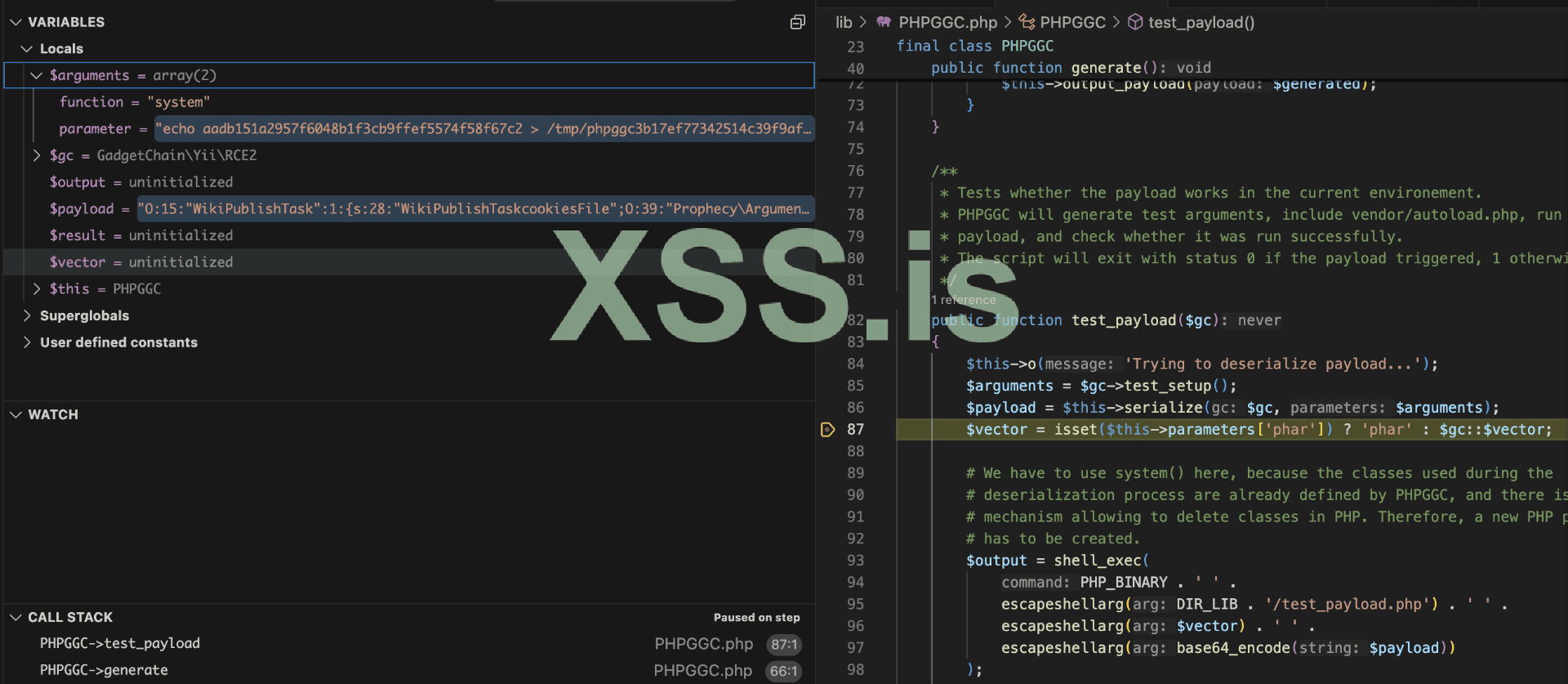Open the test_payload() breadcrumb item
Image resolution: width=1568 pixels, height=684 pixels.
click(x=1200, y=22)
